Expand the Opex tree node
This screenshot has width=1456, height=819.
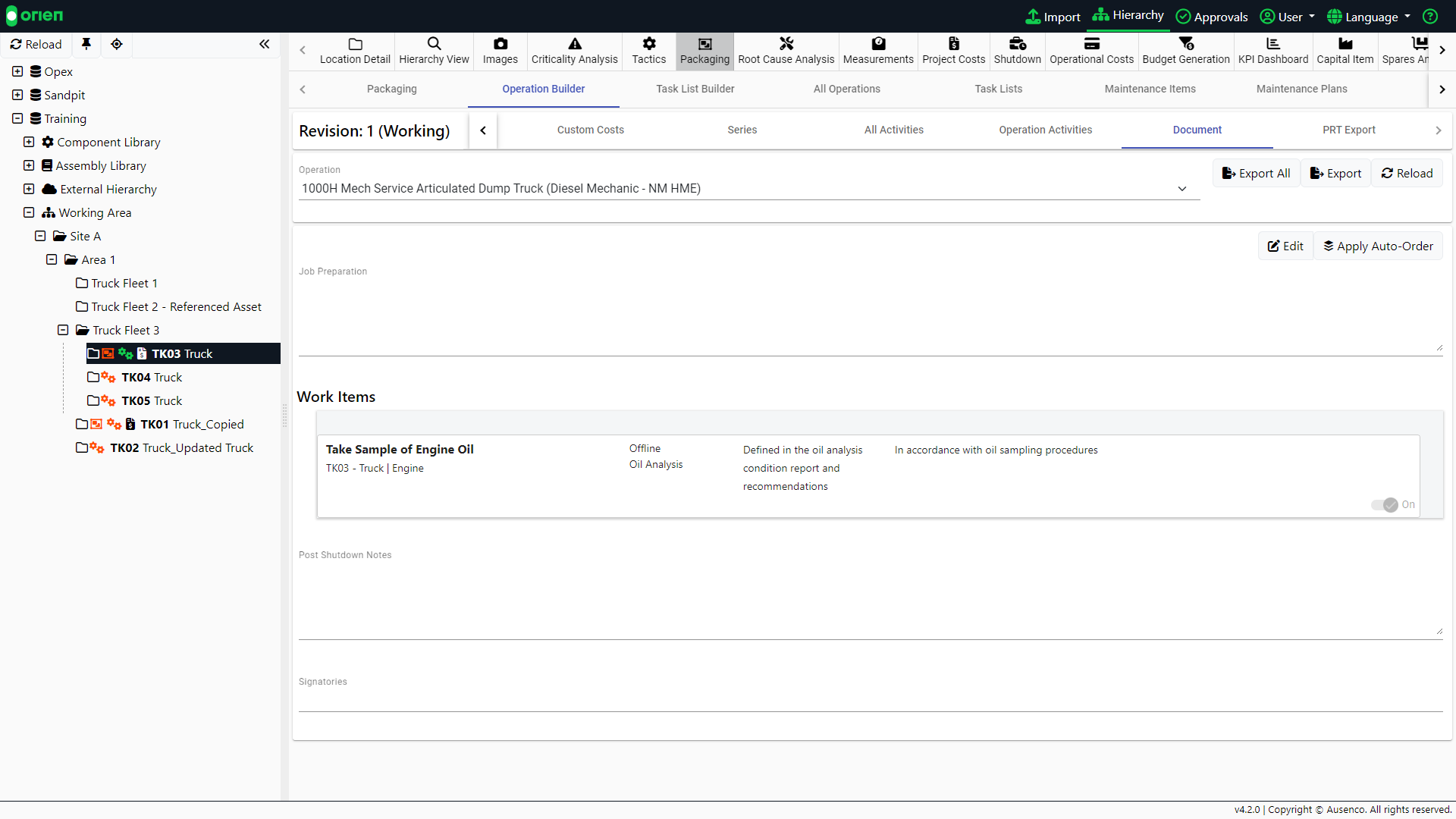(x=16, y=71)
